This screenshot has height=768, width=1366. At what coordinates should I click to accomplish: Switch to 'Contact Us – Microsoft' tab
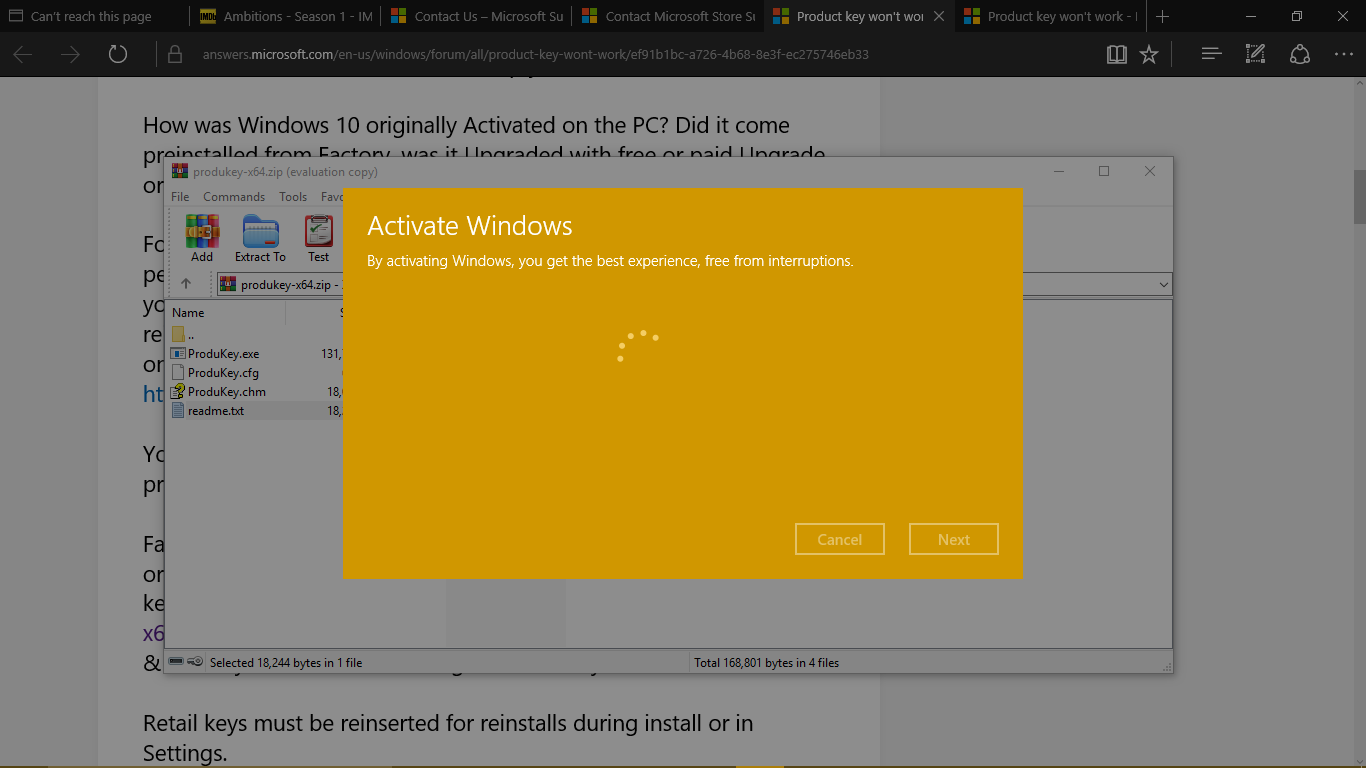pos(476,16)
